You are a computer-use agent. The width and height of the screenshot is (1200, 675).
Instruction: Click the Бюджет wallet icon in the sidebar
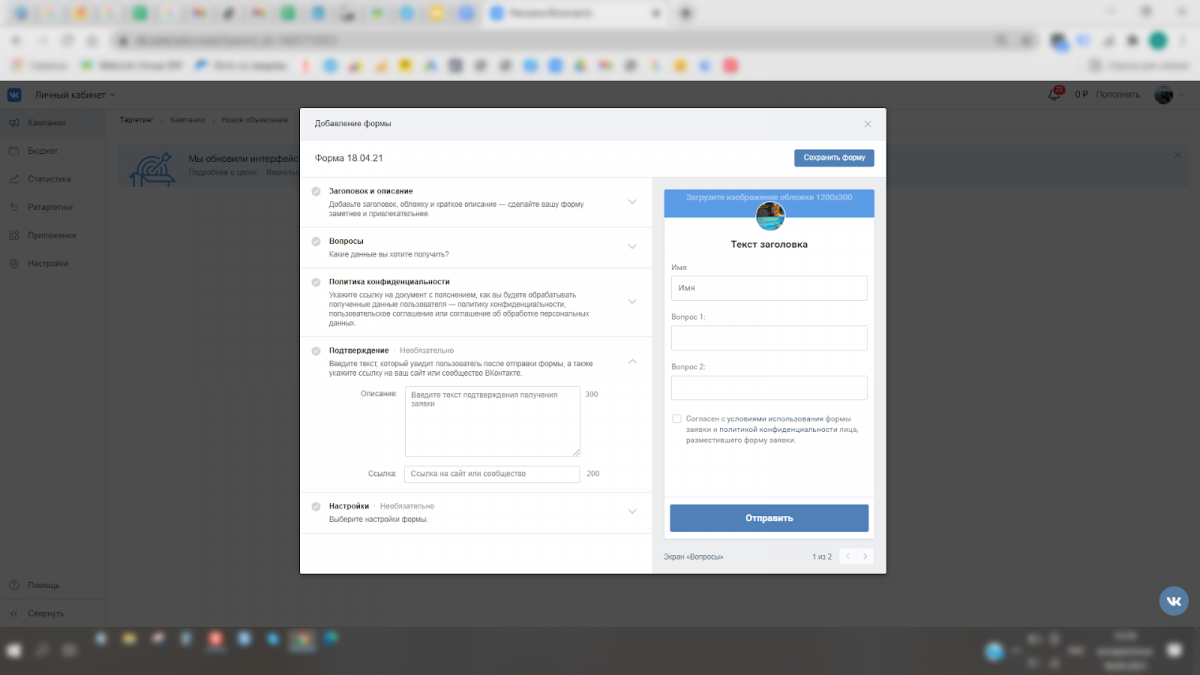pyautogui.click(x=14, y=151)
